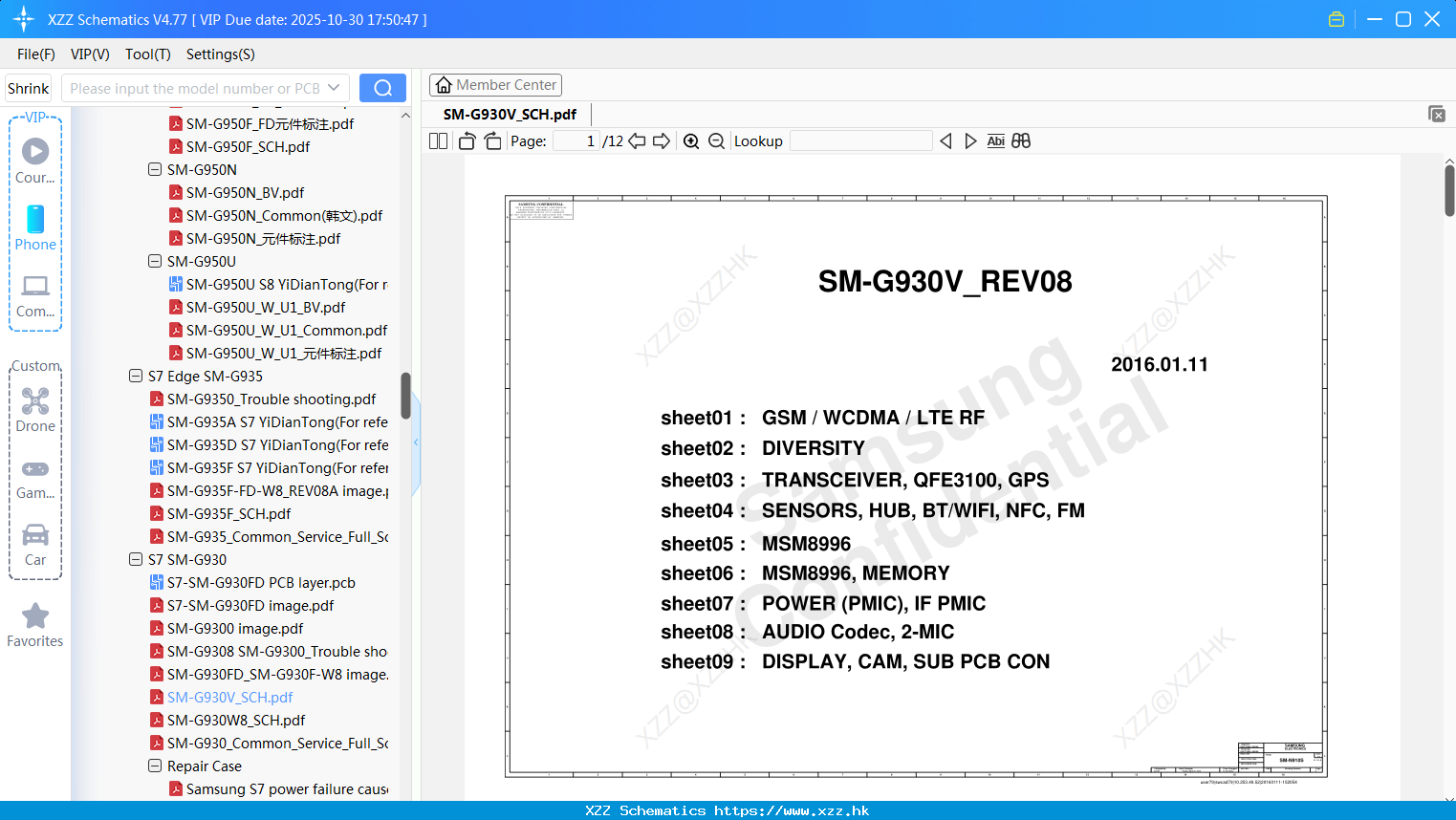Open the File(F) menu
Image resolution: width=1456 pixels, height=820 pixels.
[36, 54]
